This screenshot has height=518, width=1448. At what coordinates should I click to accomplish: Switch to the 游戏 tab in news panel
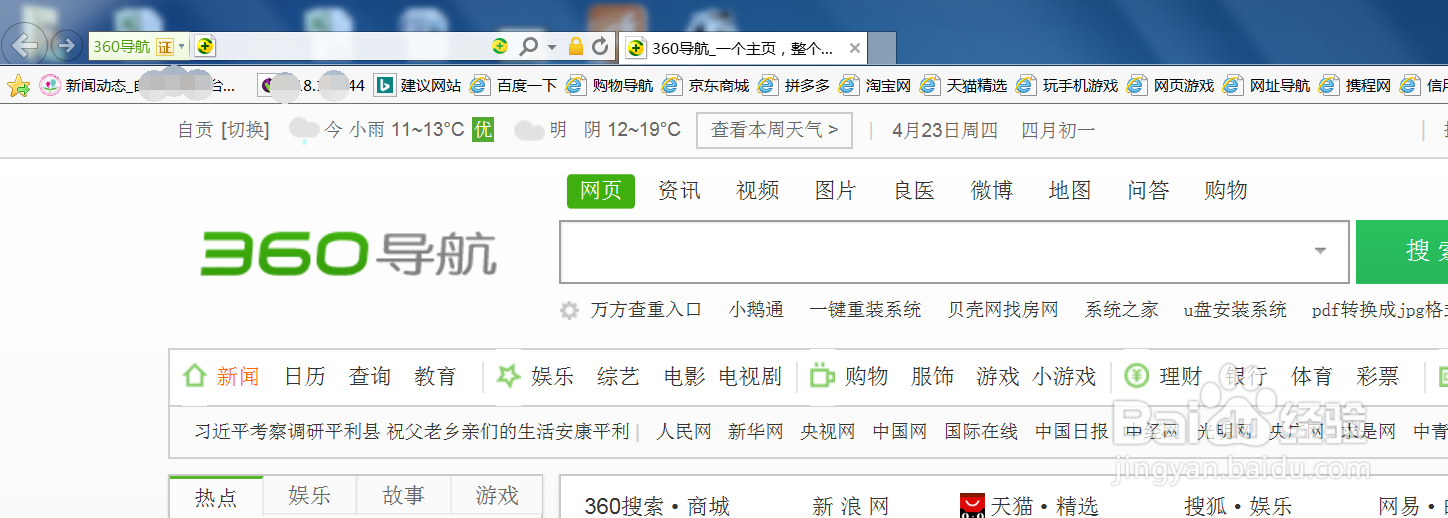(497, 496)
